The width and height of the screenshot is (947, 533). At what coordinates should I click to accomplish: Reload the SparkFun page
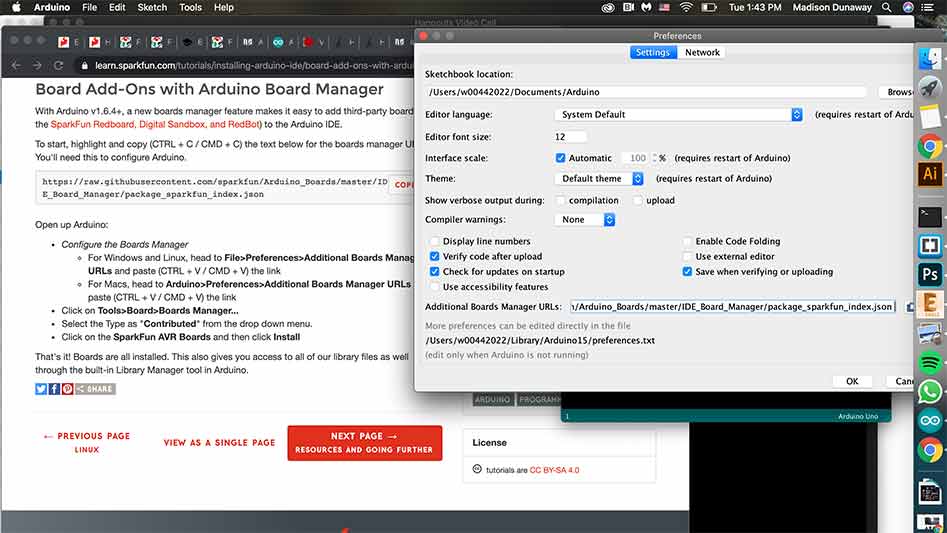59,65
